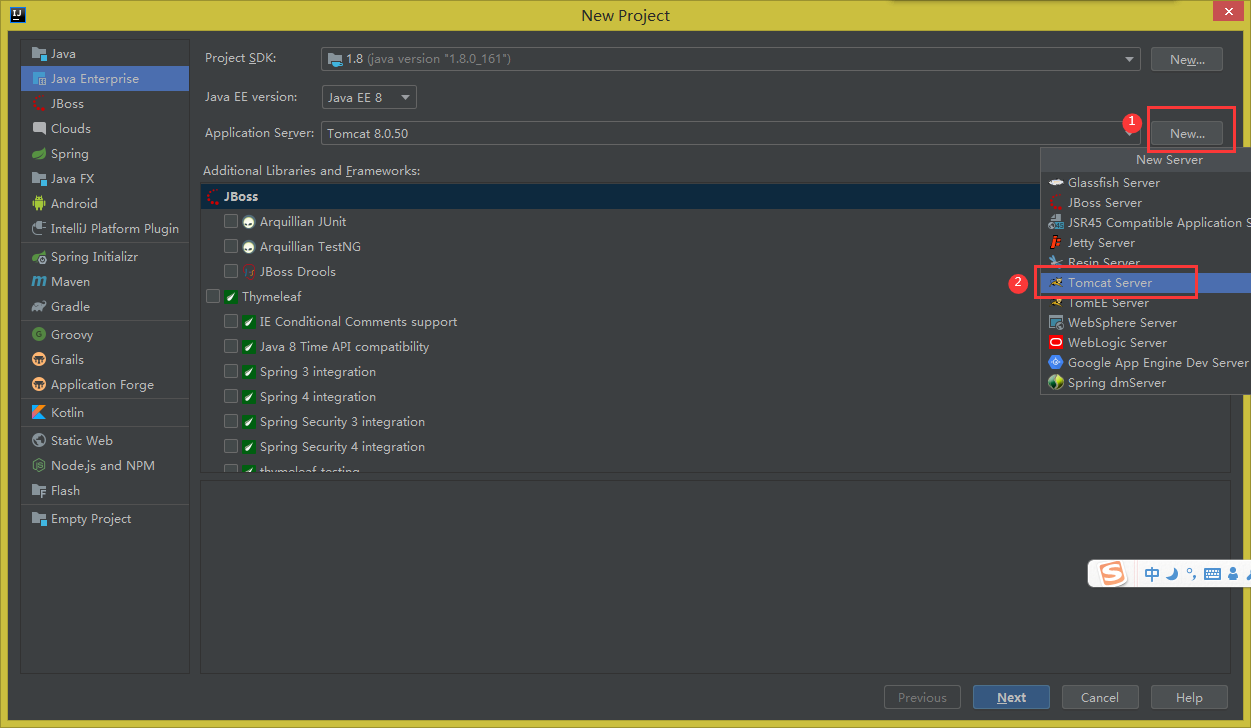Pick the Groovy icon

coord(39,335)
